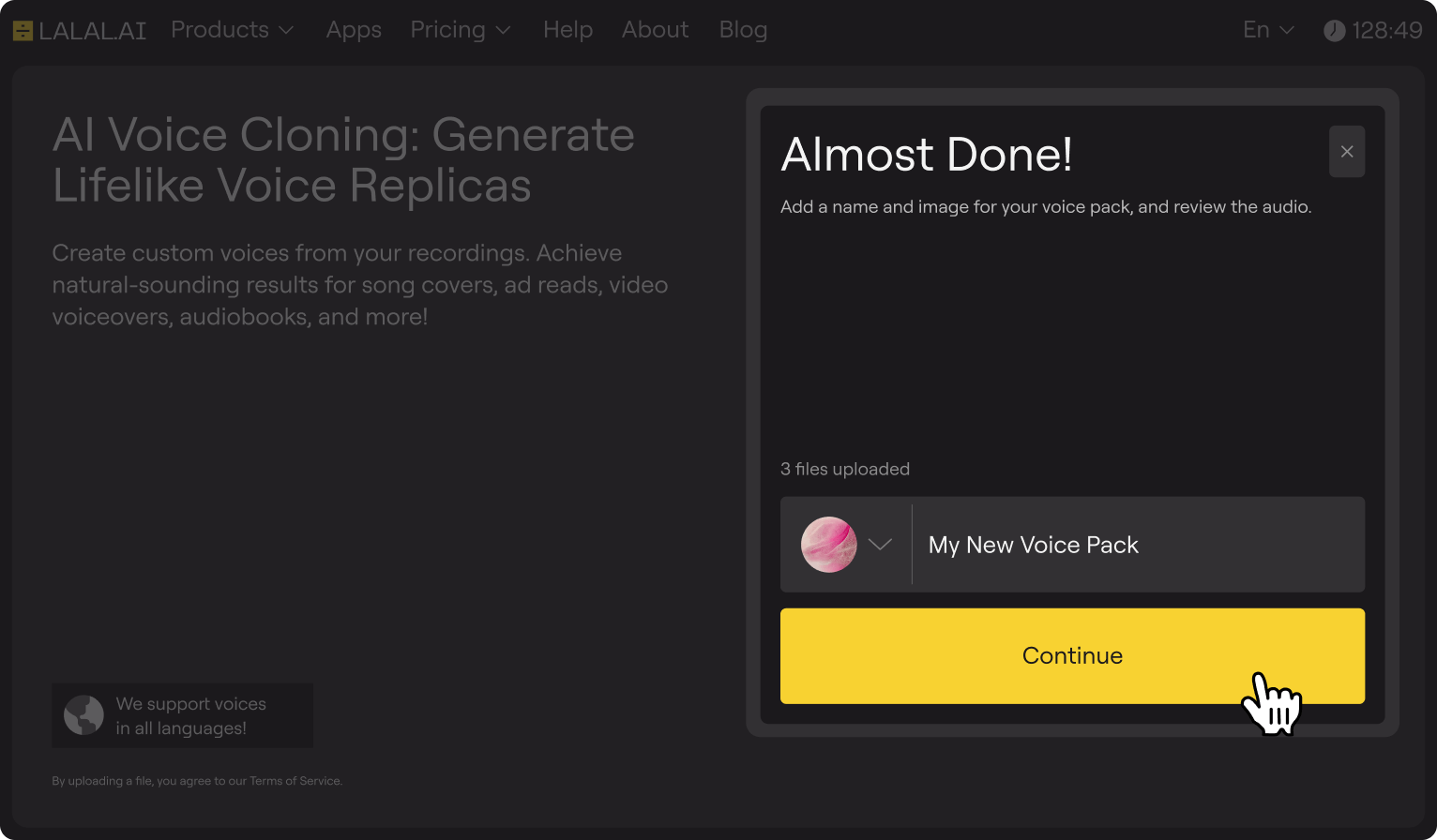This screenshot has height=840, width=1437.
Task: Click the chevron arrow beside Pricing
Action: 503,31
